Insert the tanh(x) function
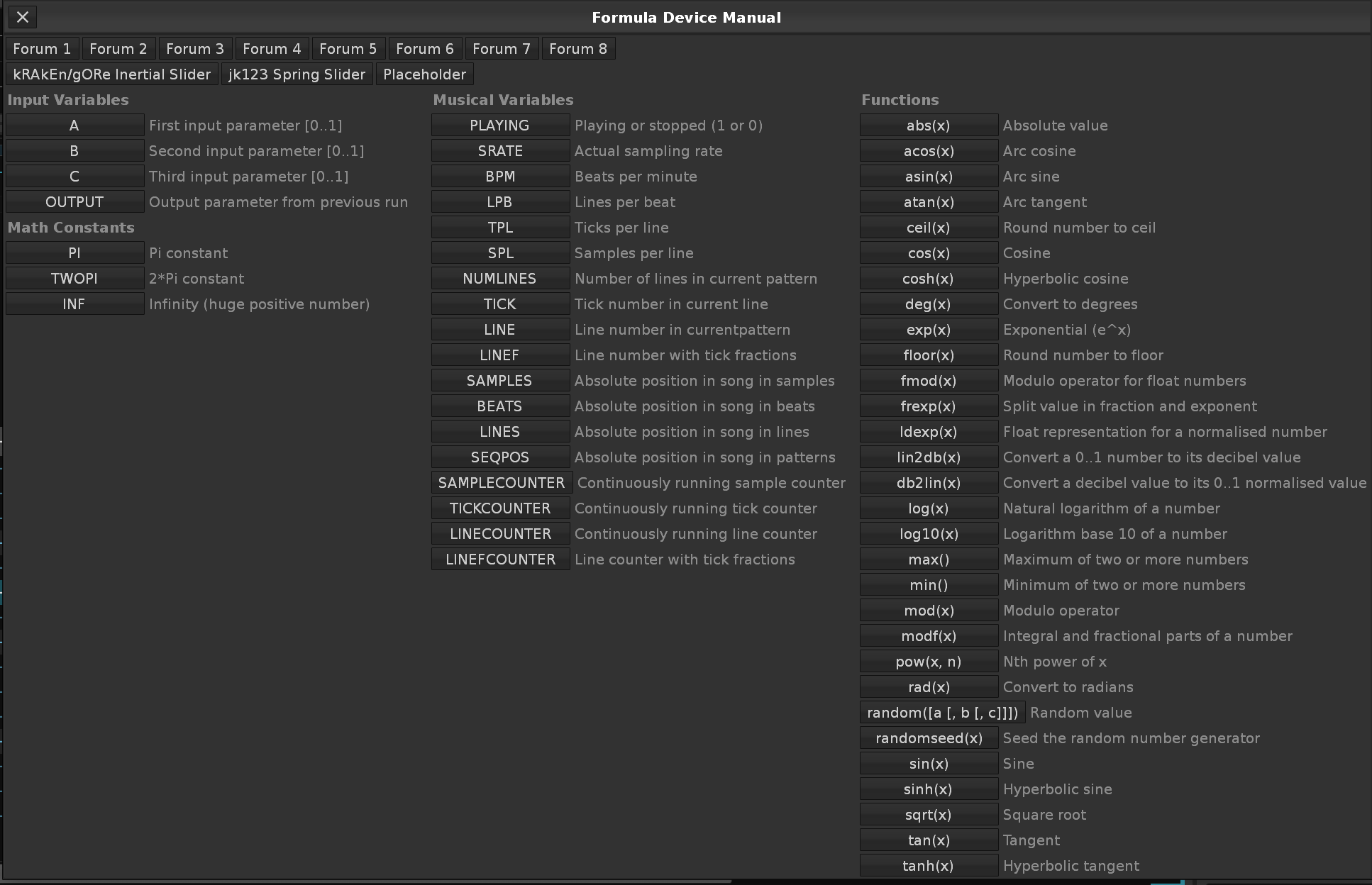The height and width of the screenshot is (885, 1372). coord(929,866)
